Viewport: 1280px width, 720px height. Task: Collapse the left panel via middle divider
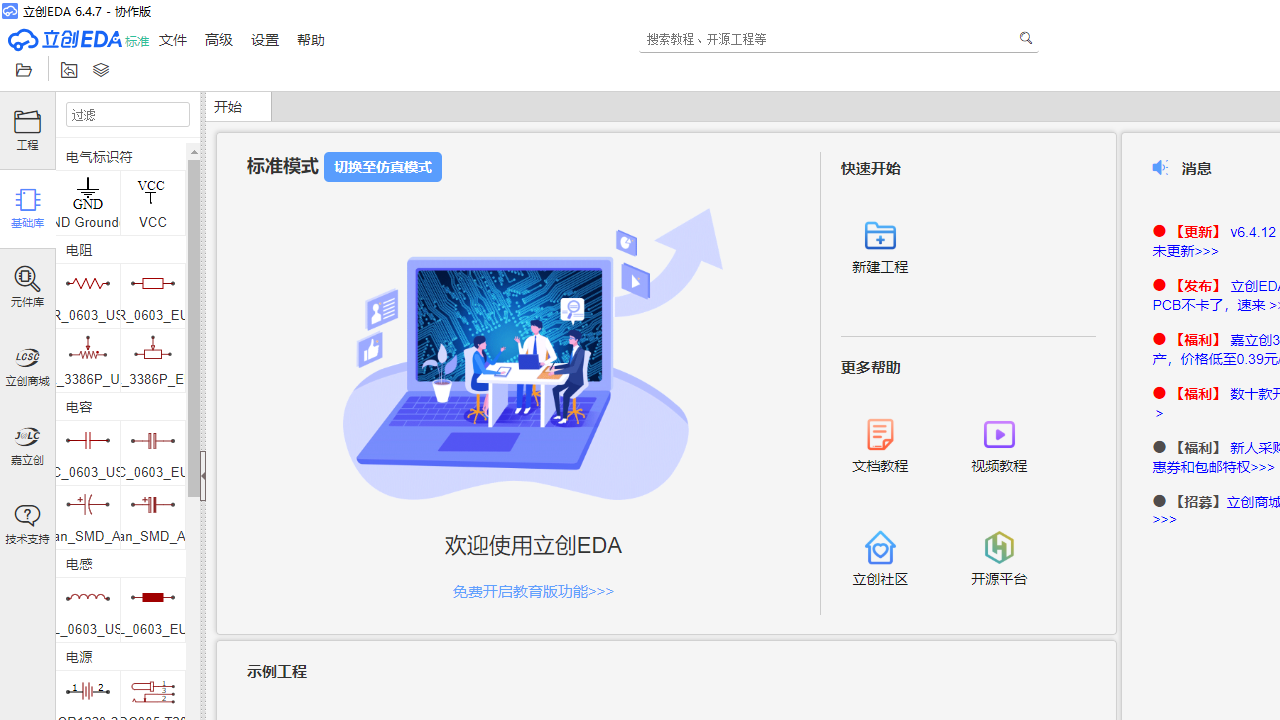203,476
